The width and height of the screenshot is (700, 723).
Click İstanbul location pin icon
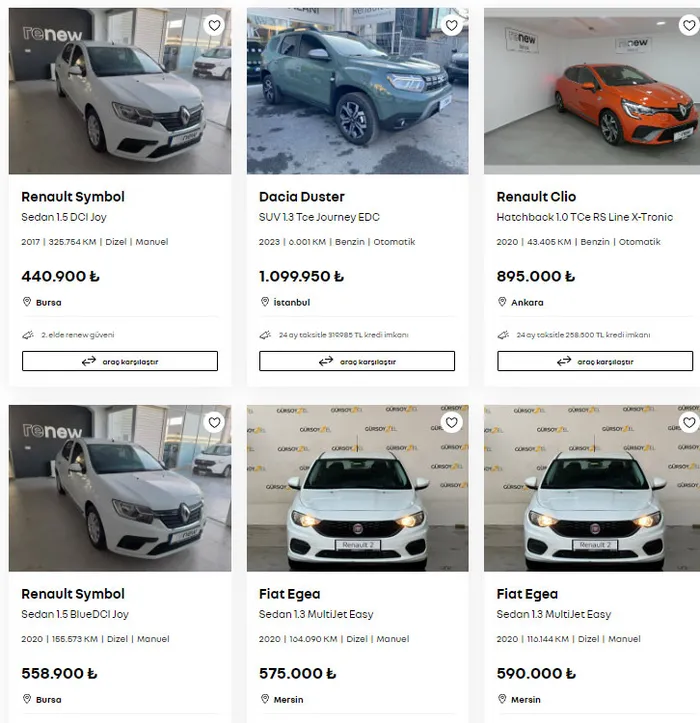click(265, 302)
